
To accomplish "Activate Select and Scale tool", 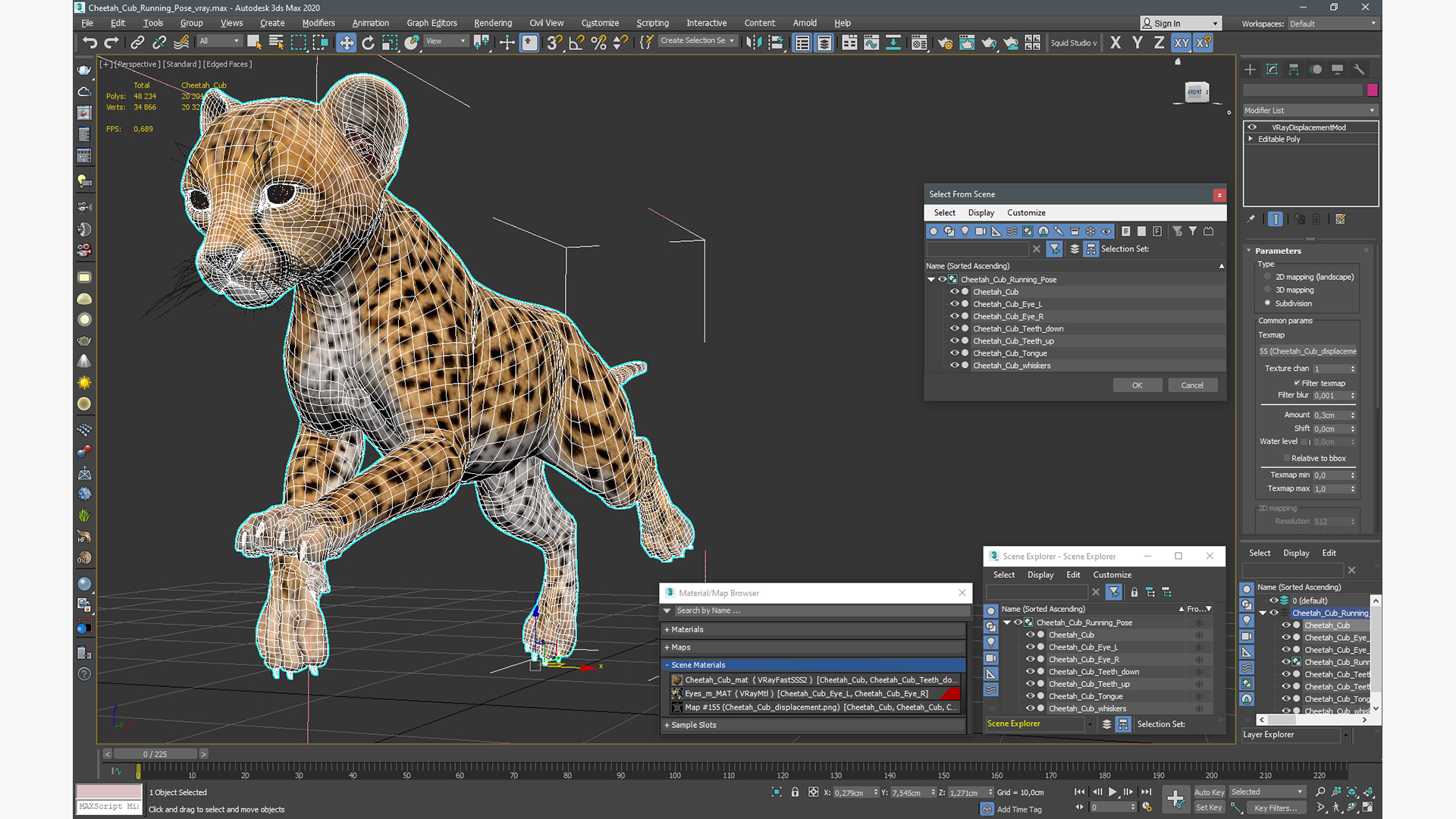I will point(390,42).
